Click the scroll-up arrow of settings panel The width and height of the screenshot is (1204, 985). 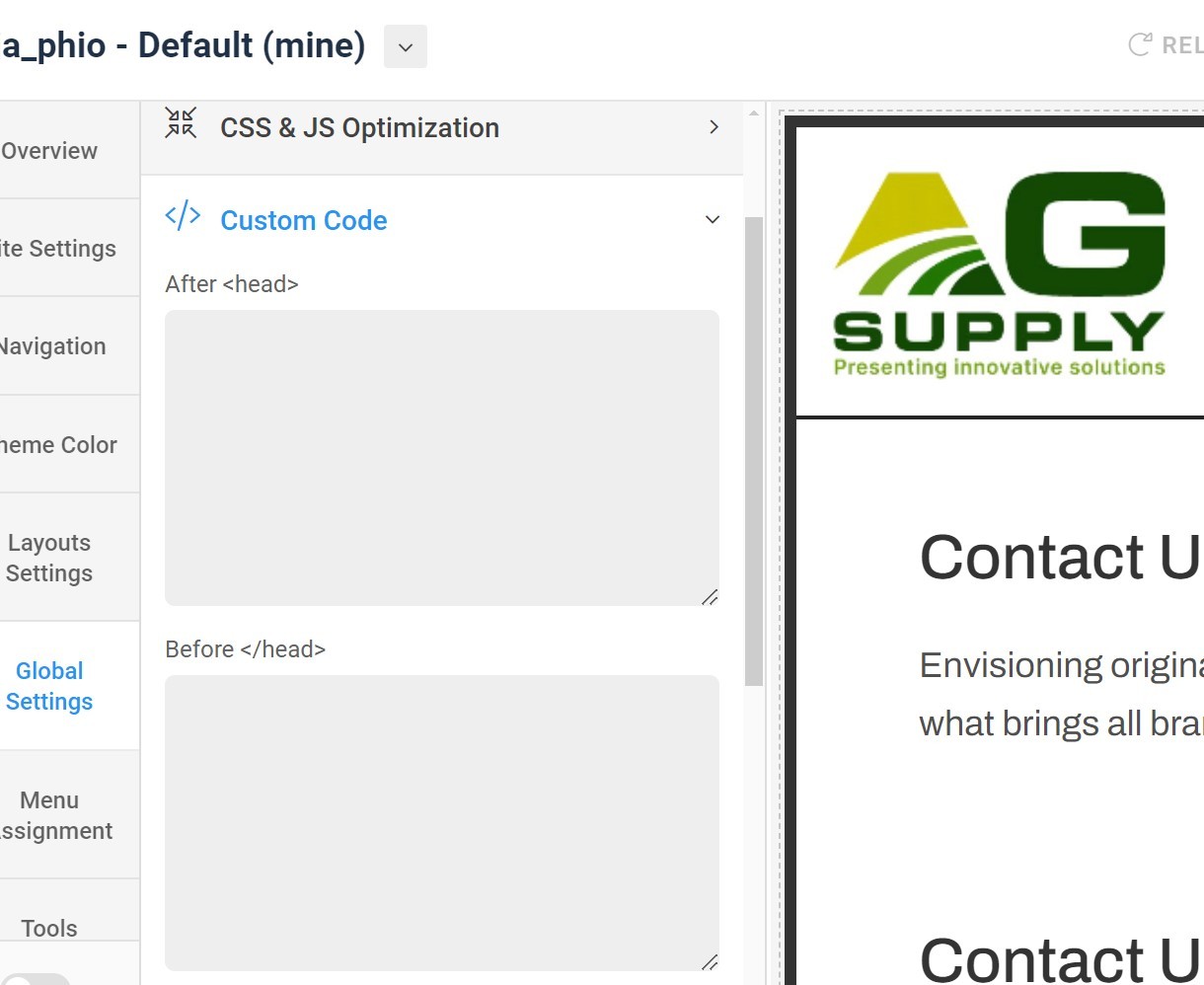click(754, 114)
